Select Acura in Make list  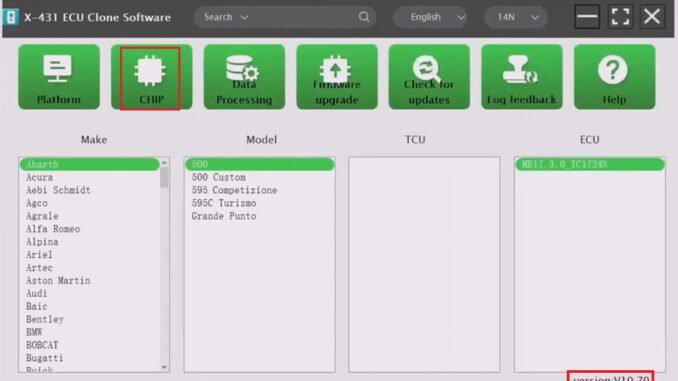[90, 177]
